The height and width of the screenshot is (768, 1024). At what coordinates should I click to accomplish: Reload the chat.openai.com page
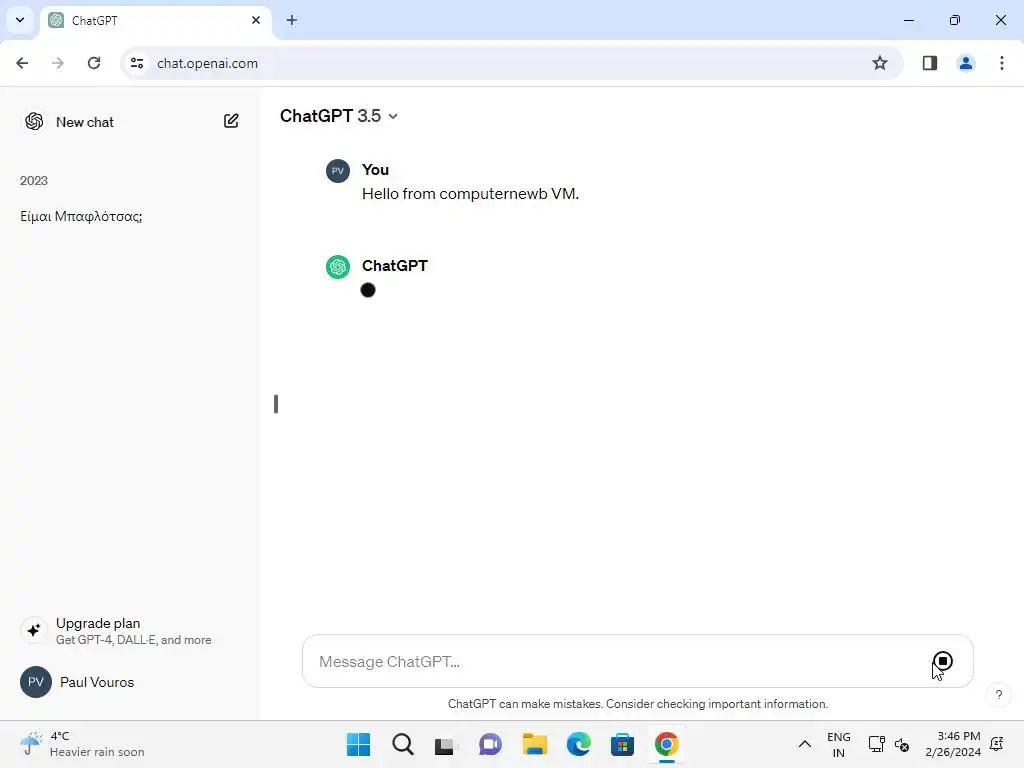coord(94,63)
